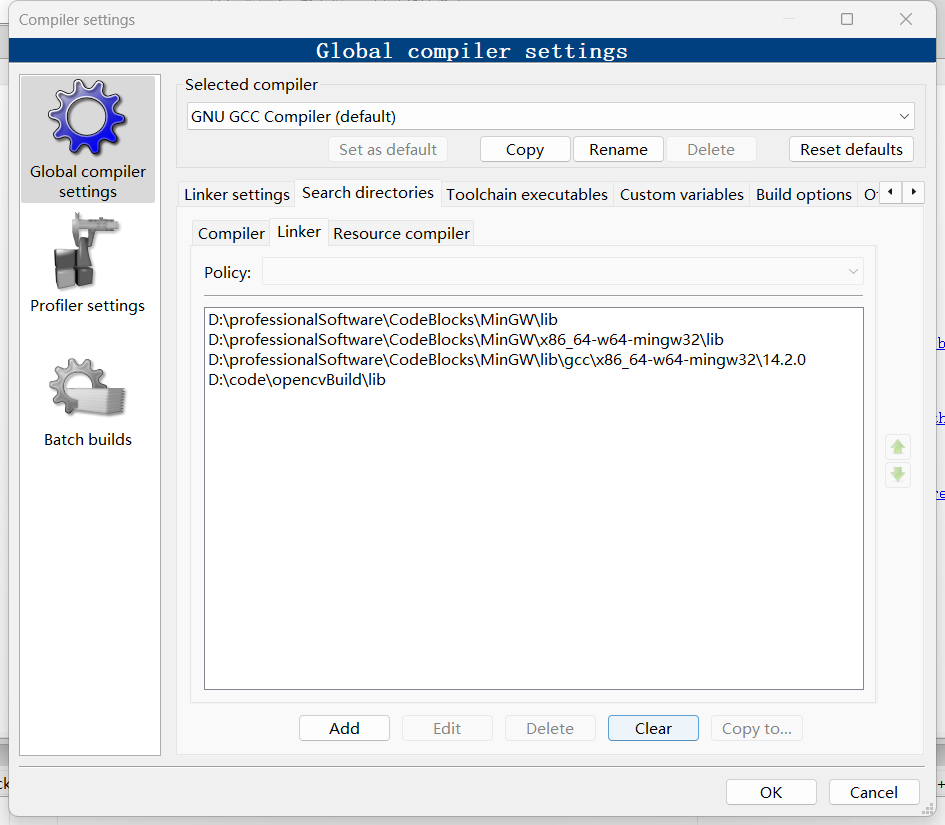Screen dimensions: 945x825
Task: Clear all linker search directories
Action: click(653, 728)
